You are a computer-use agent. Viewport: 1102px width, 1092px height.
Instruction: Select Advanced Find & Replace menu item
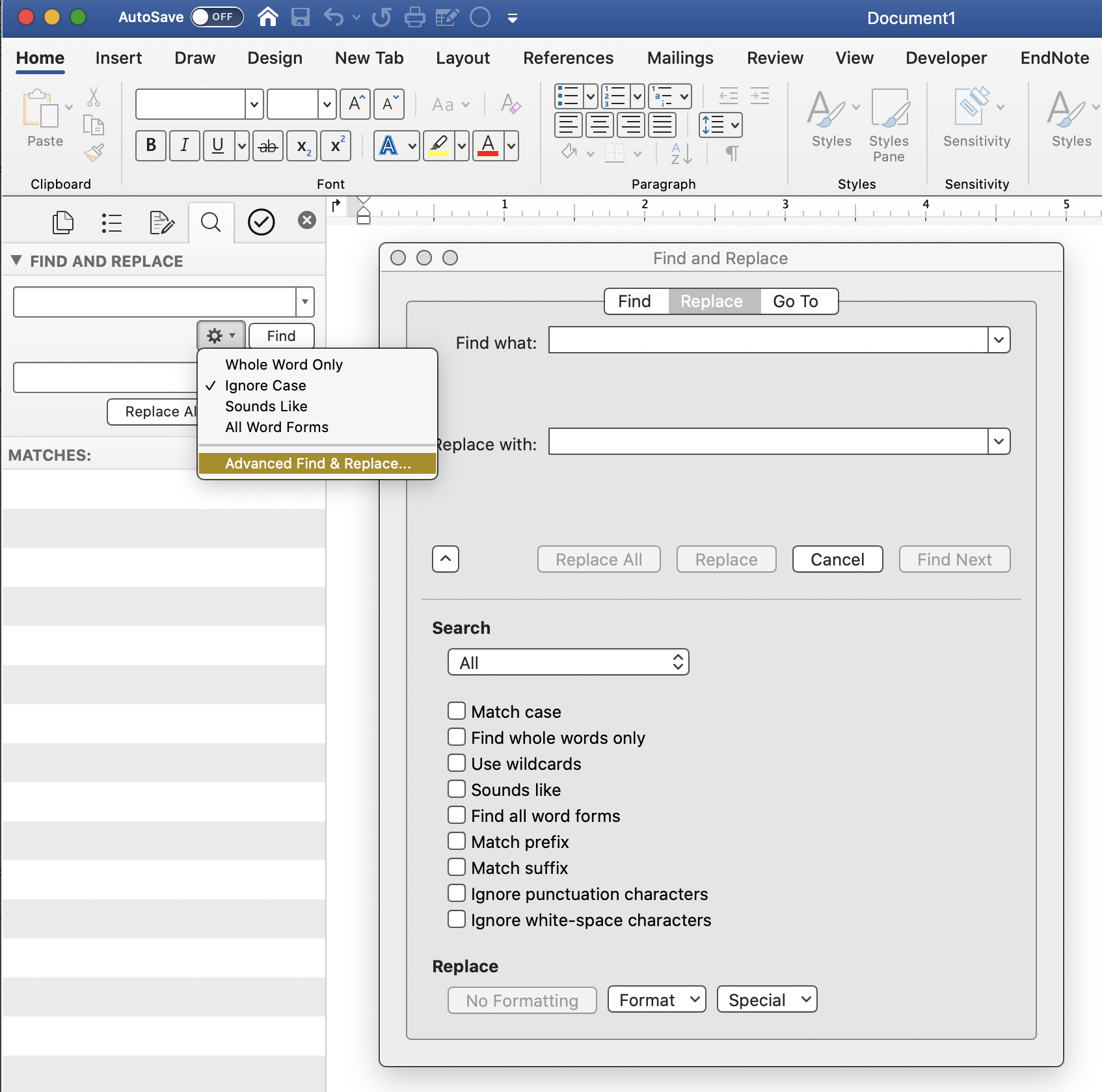point(317,463)
